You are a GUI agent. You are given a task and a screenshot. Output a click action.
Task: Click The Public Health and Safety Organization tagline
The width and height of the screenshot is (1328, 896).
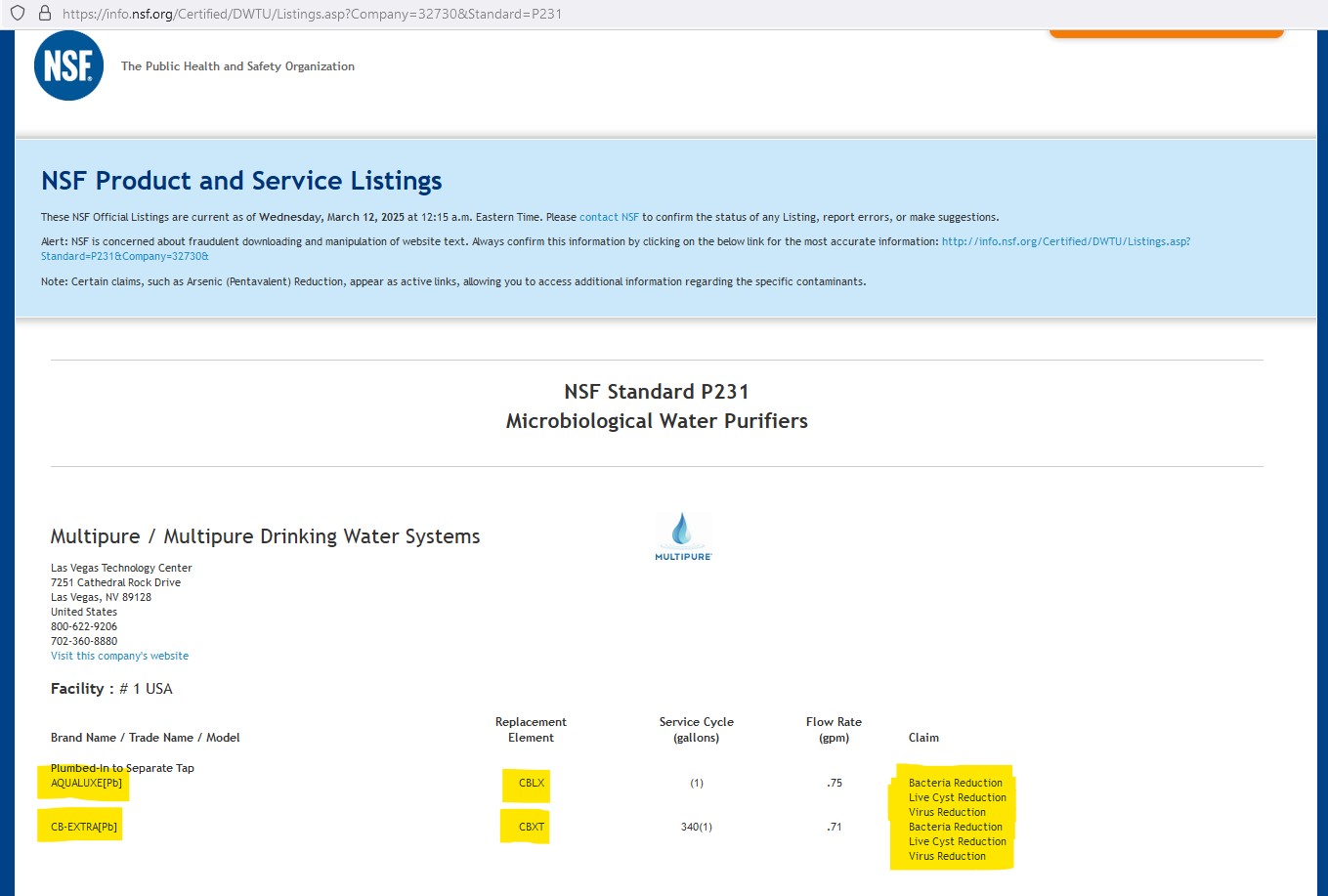tap(237, 66)
